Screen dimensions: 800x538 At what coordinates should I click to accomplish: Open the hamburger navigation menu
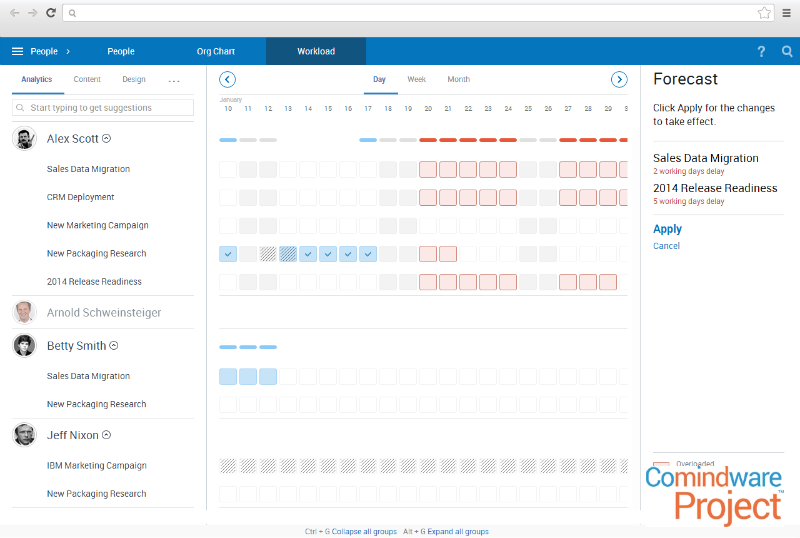(17, 51)
